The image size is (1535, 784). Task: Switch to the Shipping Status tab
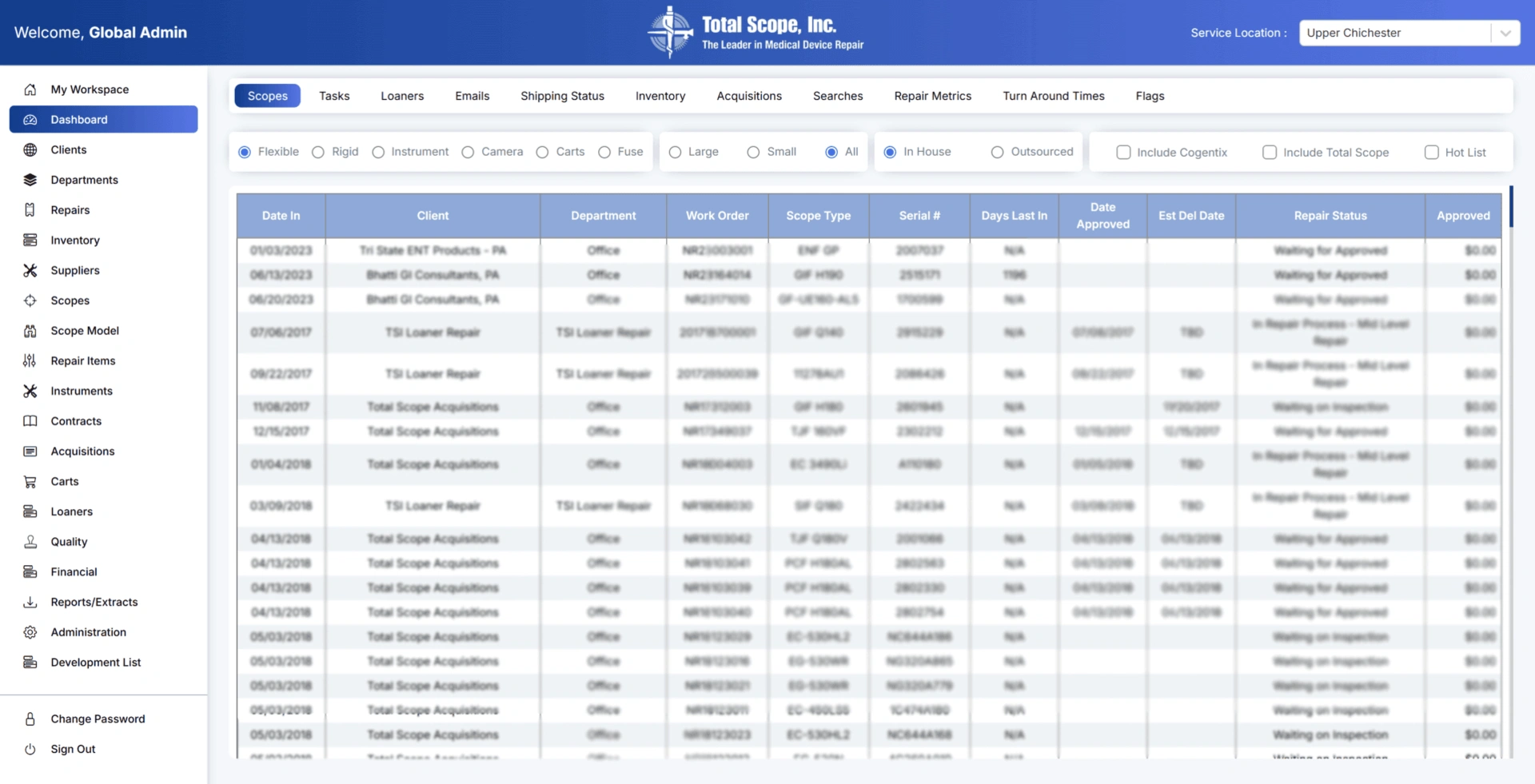[x=562, y=96]
